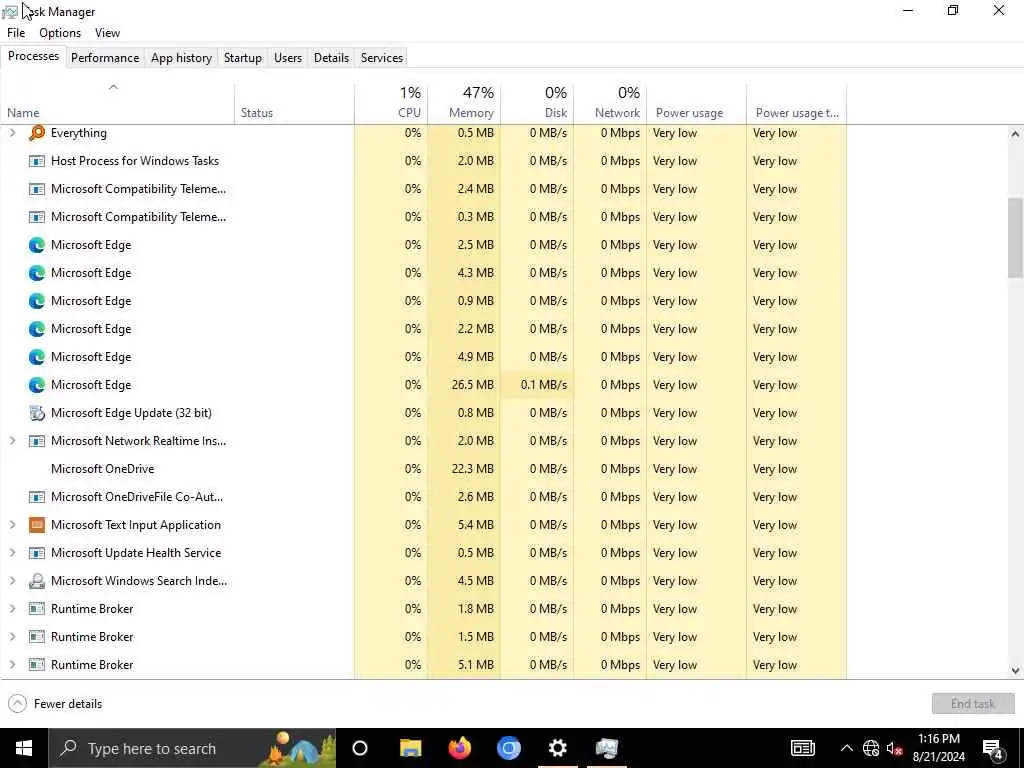
Task: Click the scrollbar down arrow
Action: pyautogui.click(x=1015, y=670)
